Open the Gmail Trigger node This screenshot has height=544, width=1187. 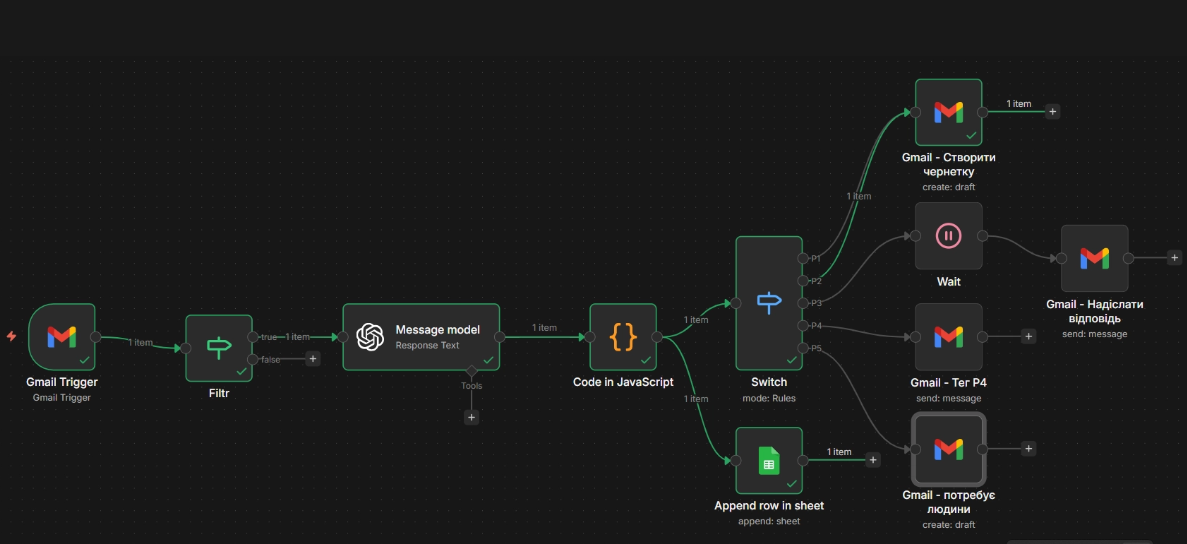[62, 337]
